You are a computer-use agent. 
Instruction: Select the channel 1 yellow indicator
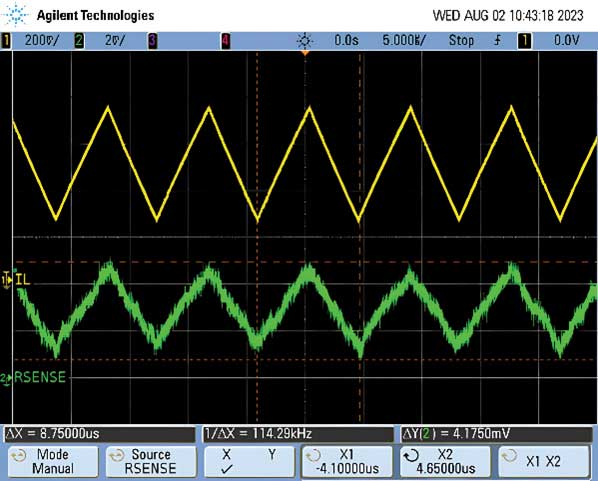tap(6, 40)
